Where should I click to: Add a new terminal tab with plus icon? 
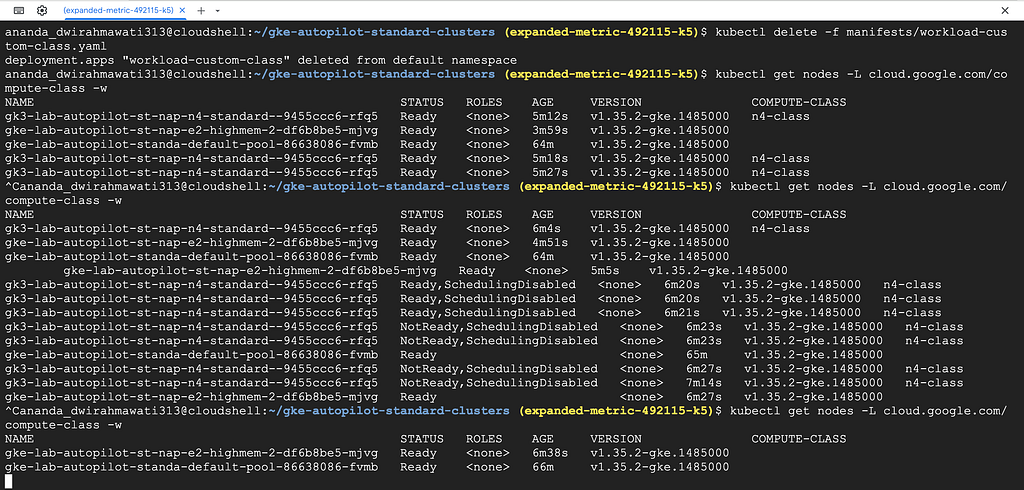(201, 10)
